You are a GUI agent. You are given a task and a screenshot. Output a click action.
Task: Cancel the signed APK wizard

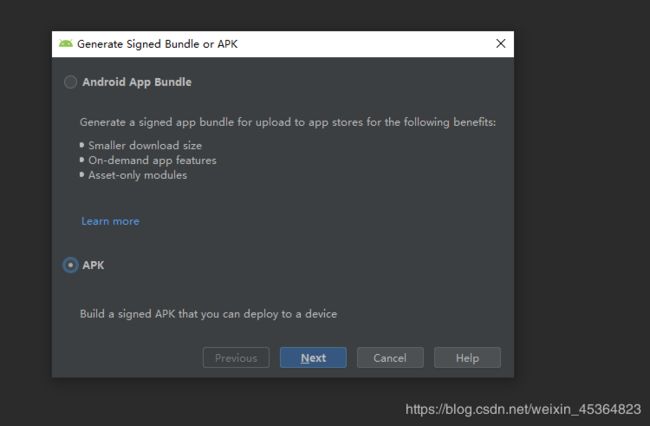pos(390,358)
